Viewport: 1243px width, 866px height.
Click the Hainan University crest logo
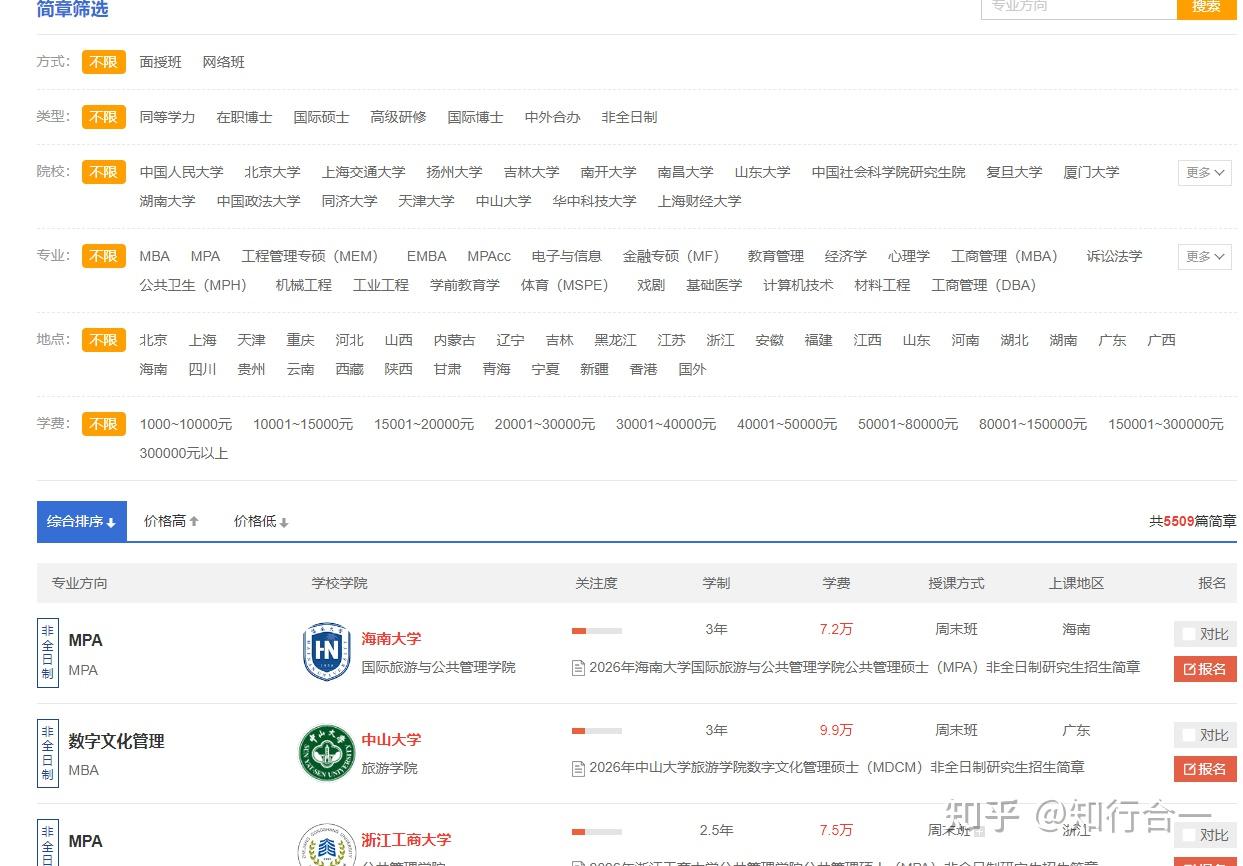pos(325,651)
